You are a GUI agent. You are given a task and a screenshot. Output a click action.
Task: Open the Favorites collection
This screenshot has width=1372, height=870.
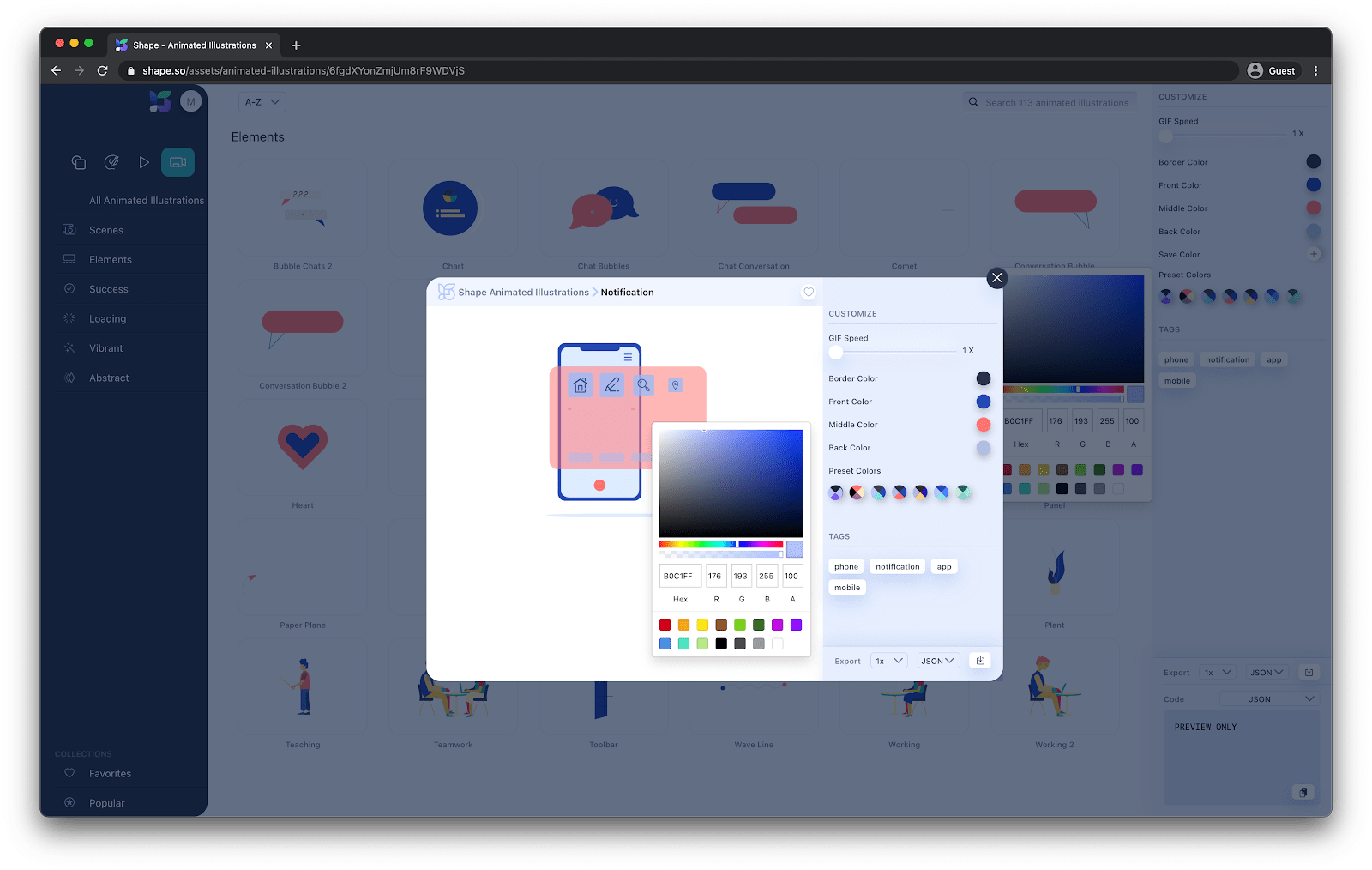(111, 773)
